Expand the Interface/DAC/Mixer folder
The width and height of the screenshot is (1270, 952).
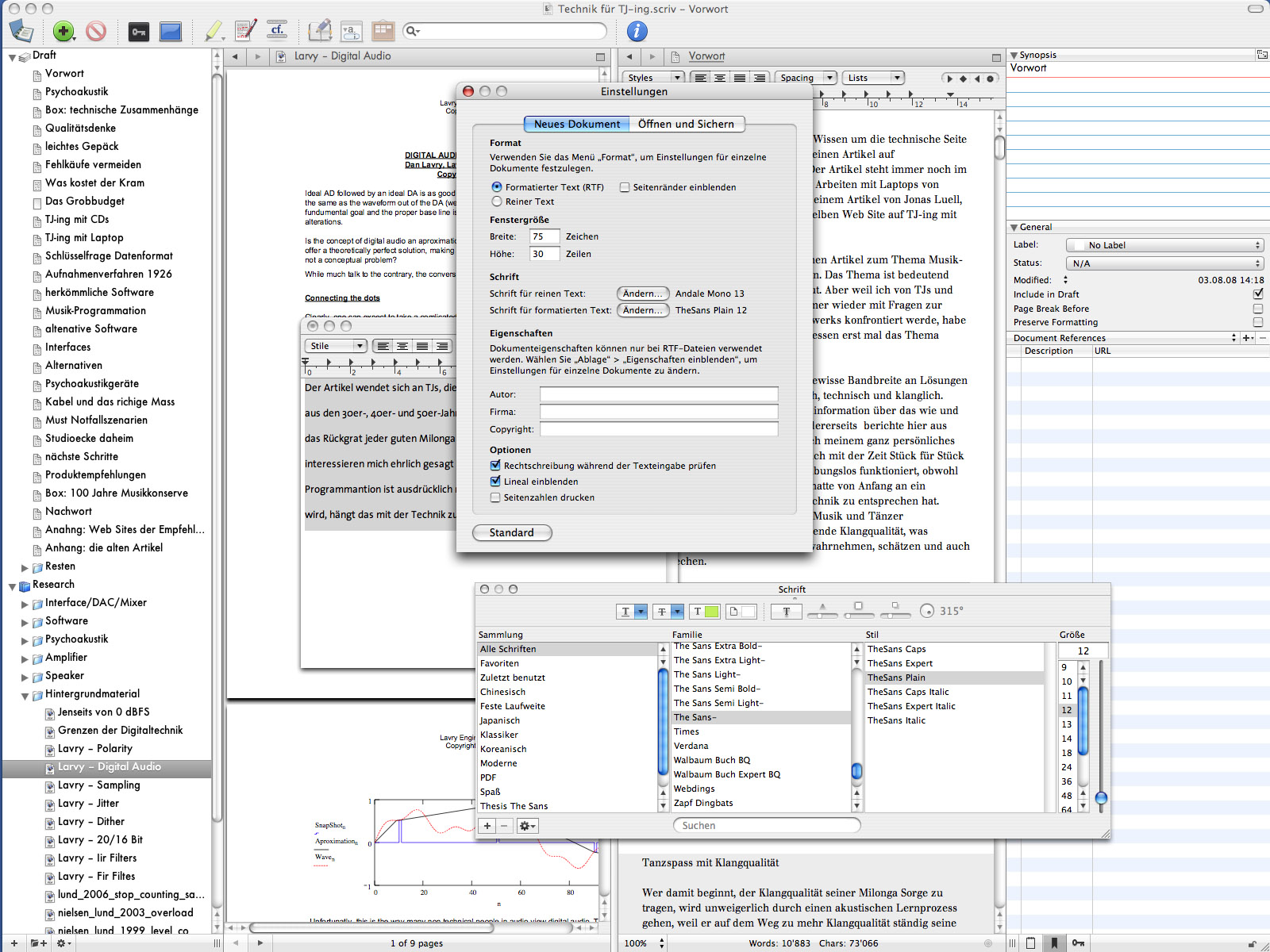25,605
